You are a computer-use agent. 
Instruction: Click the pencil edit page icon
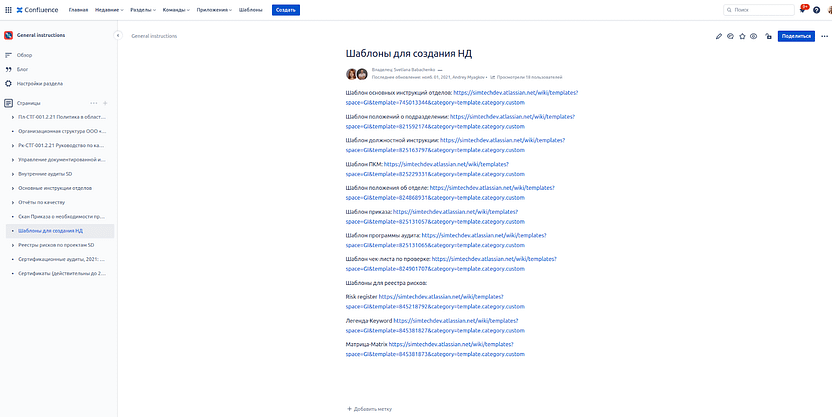tap(718, 36)
